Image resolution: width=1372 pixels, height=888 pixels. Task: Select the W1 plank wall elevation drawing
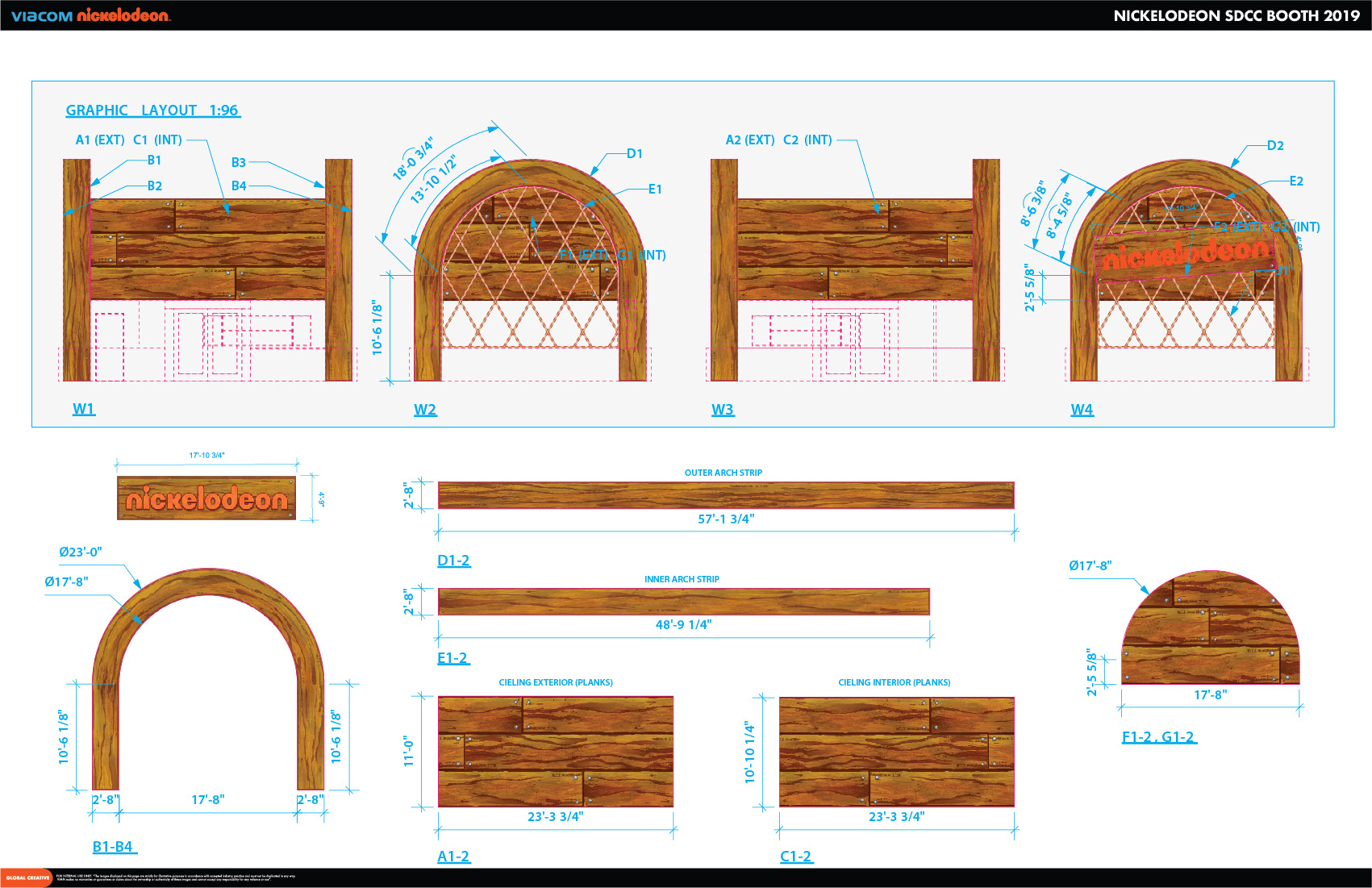(208, 270)
